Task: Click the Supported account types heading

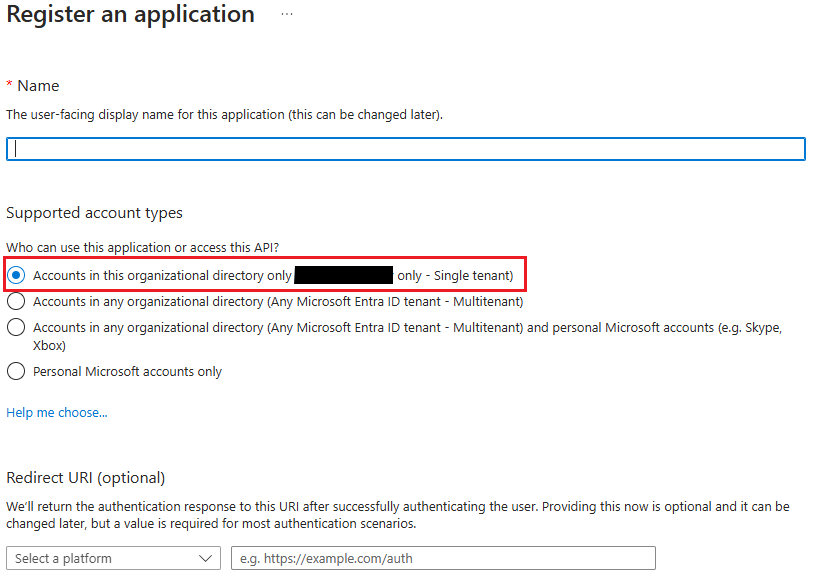Action: [94, 213]
